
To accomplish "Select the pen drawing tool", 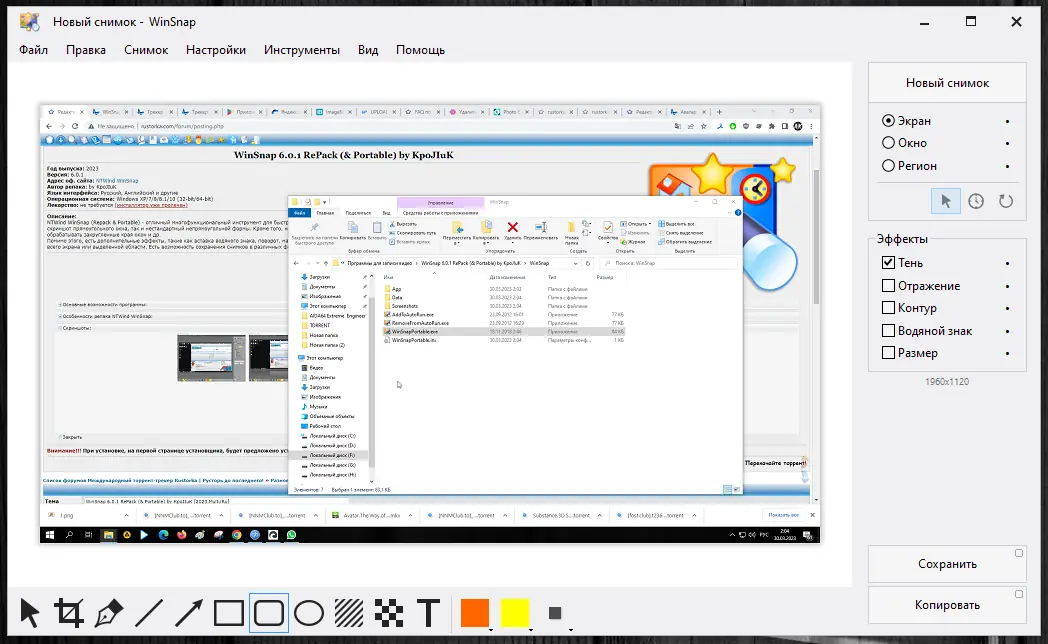I will pos(108,613).
